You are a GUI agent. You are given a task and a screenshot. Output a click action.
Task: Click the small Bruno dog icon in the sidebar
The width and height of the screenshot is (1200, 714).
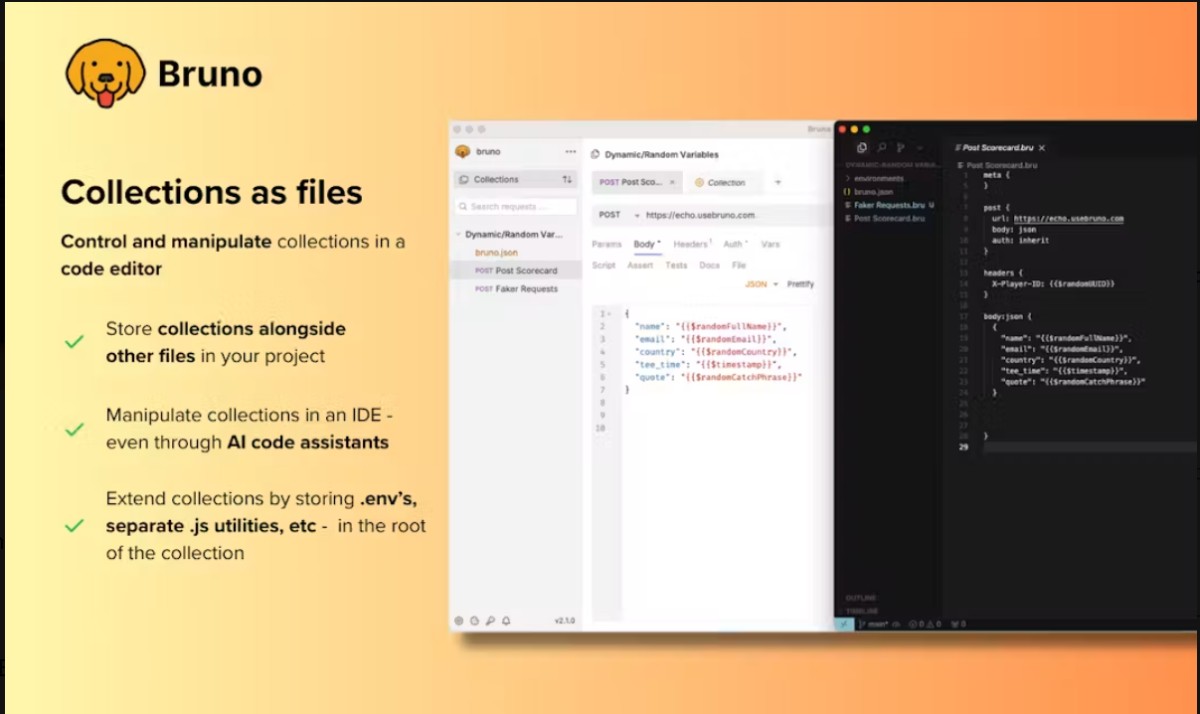click(462, 152)
